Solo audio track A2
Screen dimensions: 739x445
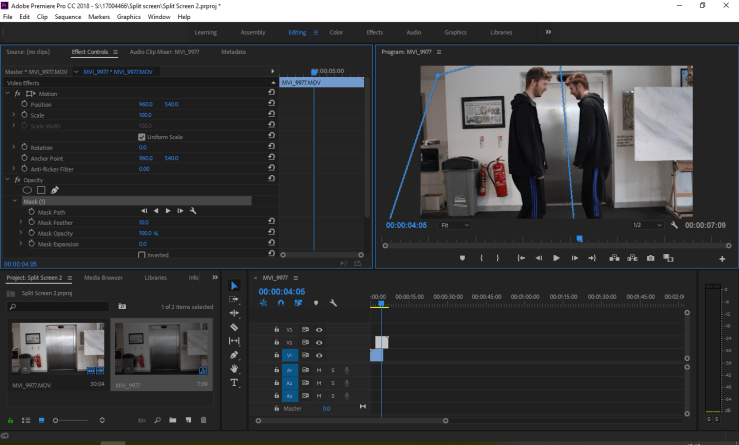(x=333, y=383)
